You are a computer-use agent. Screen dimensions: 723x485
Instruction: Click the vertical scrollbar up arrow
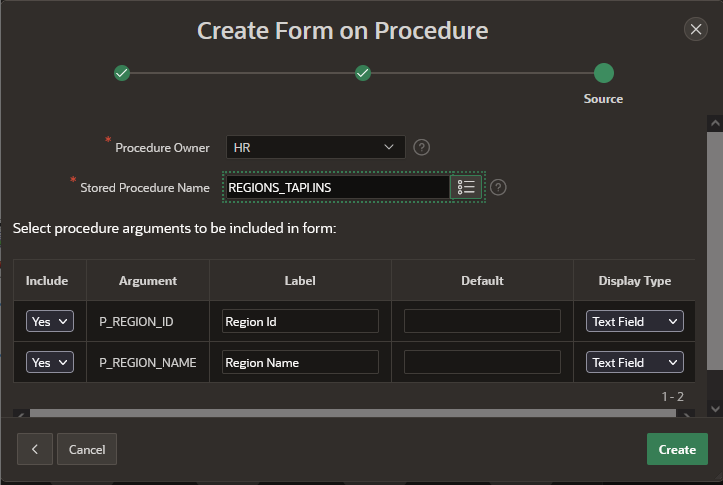[x=715, y=123]
